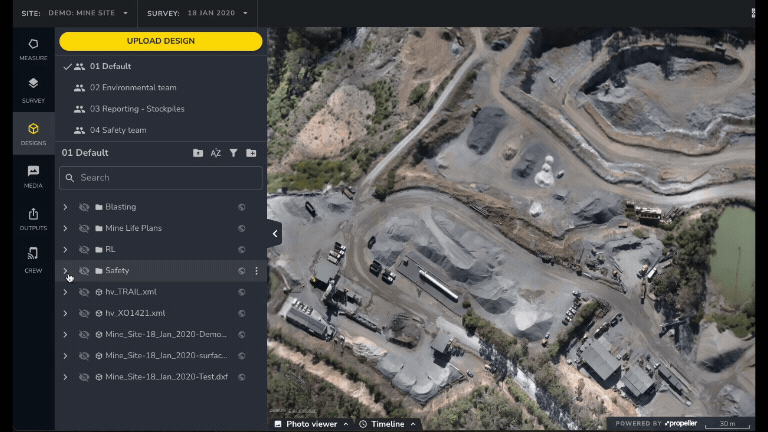Screen dimensions: 768x432
Task: Open the Site dropdown Demo: Mine Site
Action: pos(88,13)
